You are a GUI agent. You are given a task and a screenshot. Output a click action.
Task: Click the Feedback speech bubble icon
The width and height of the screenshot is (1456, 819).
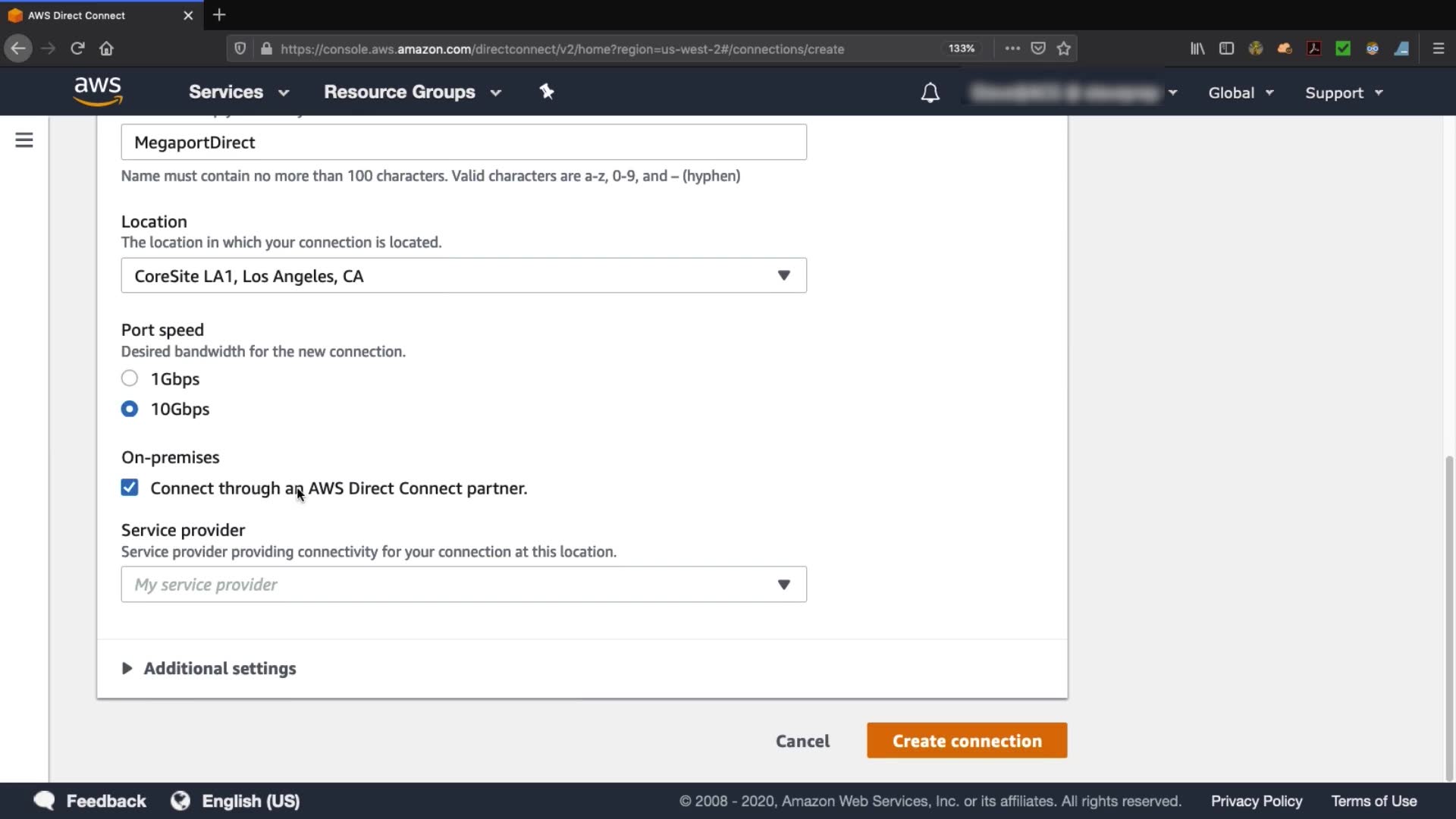pos(45,801)
